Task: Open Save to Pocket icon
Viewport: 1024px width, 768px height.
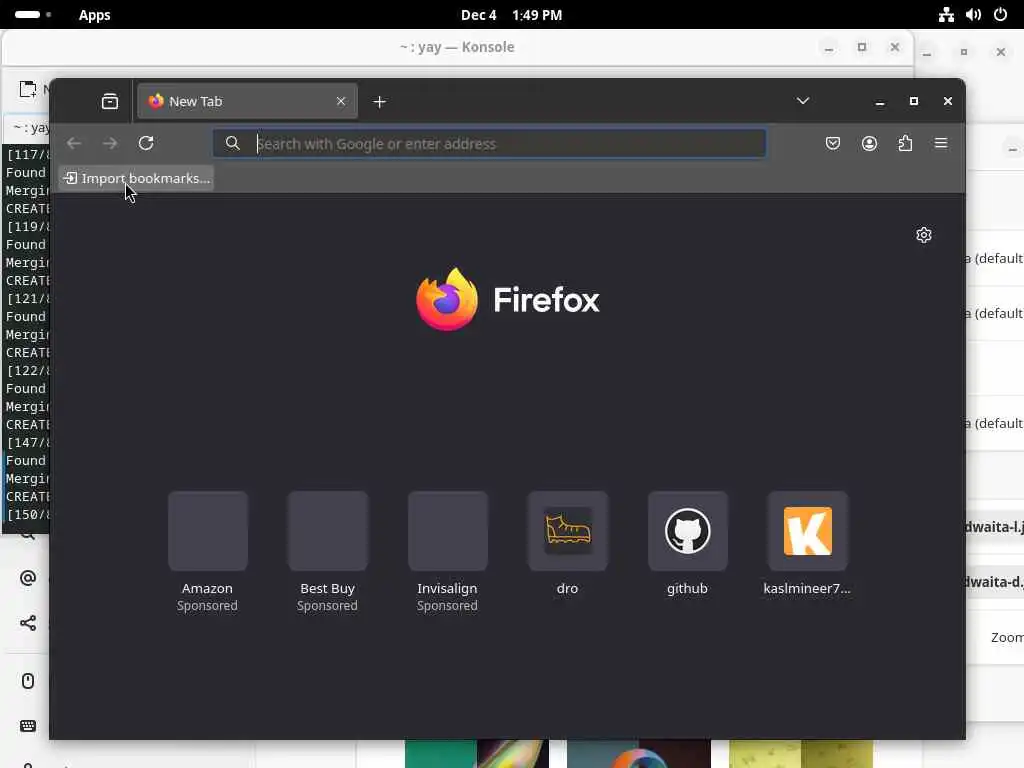Action: (x=833, y=143)
